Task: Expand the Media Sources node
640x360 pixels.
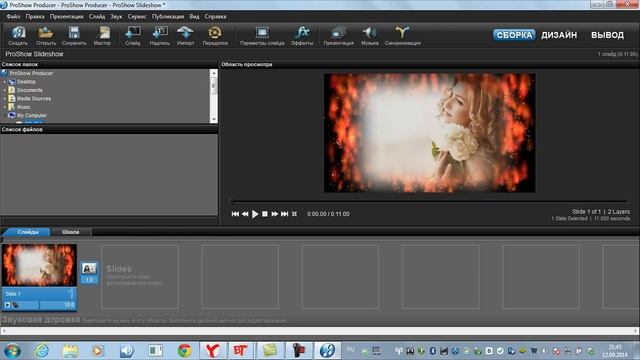Action: (5, 98)
